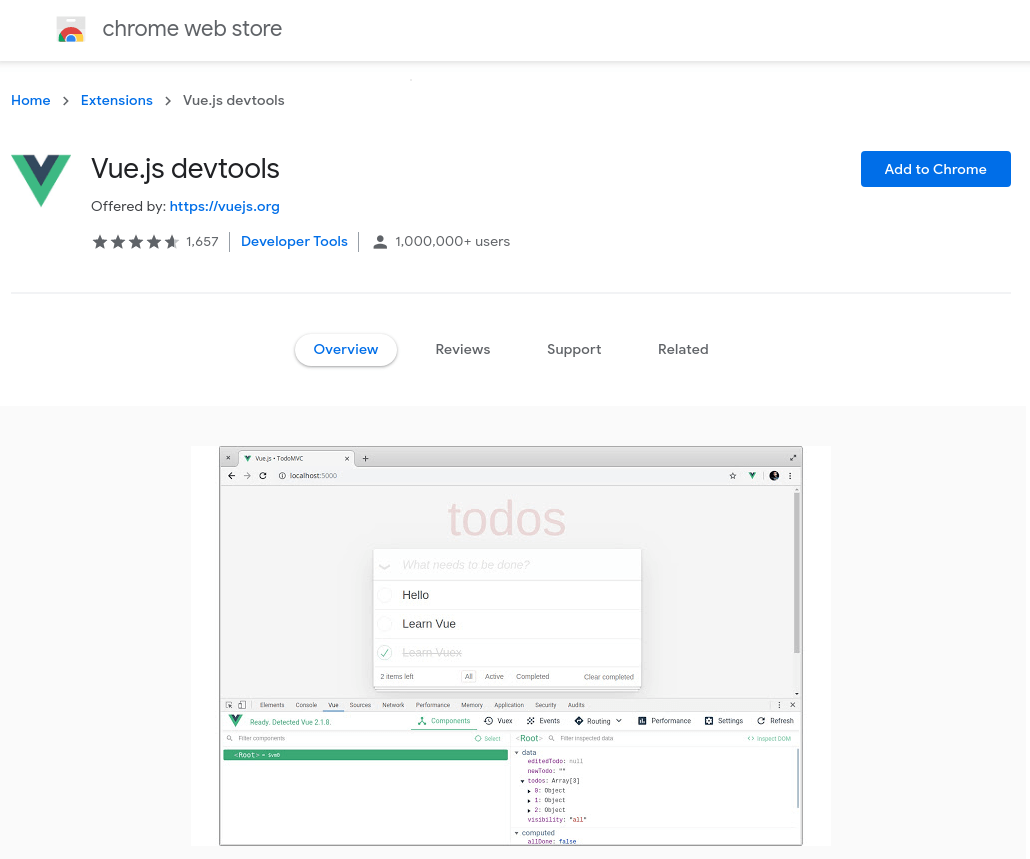
Task: Collapse the computed section triangle
Action: [516, 833]
